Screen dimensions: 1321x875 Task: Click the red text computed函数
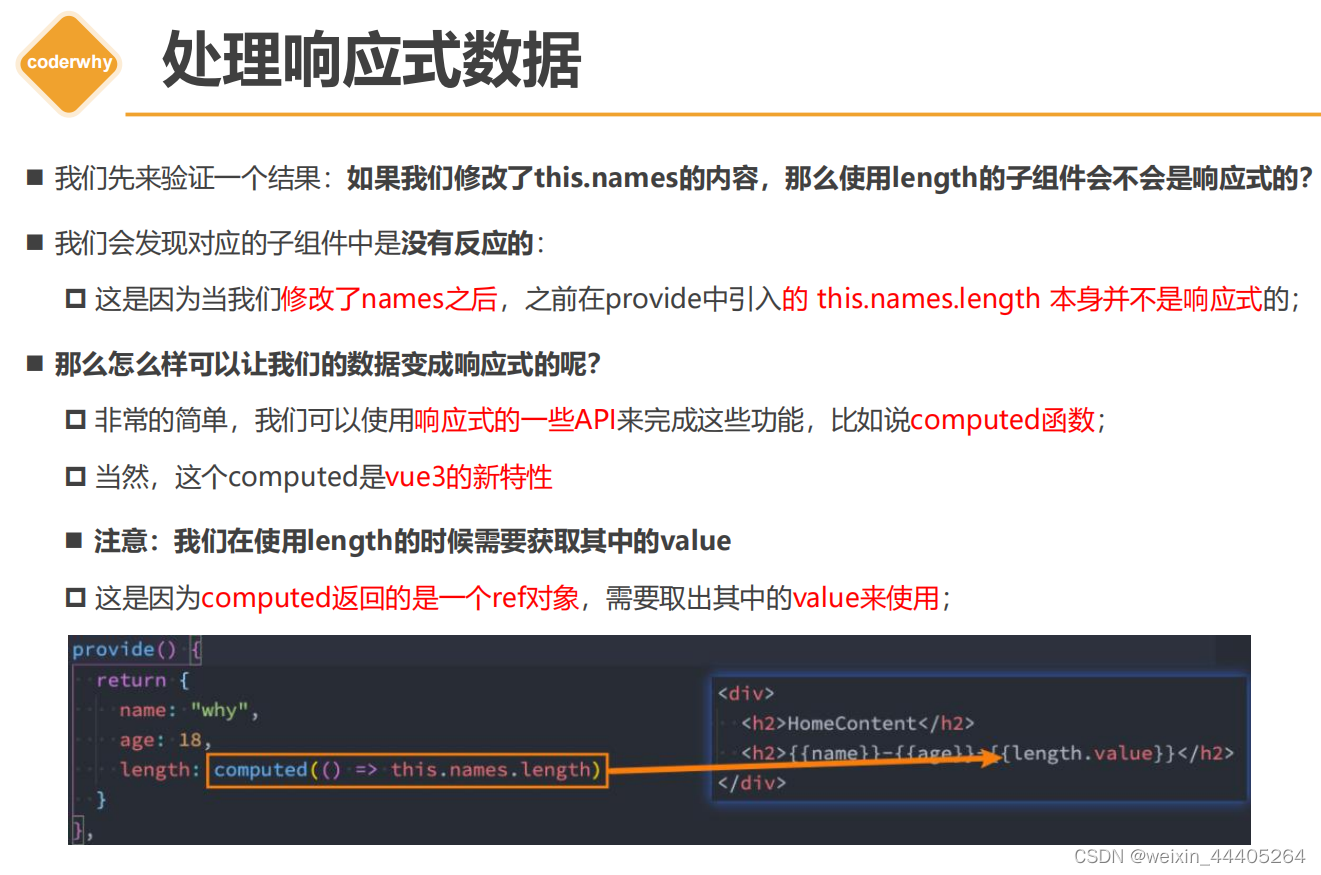click(x=1003, y=420)
